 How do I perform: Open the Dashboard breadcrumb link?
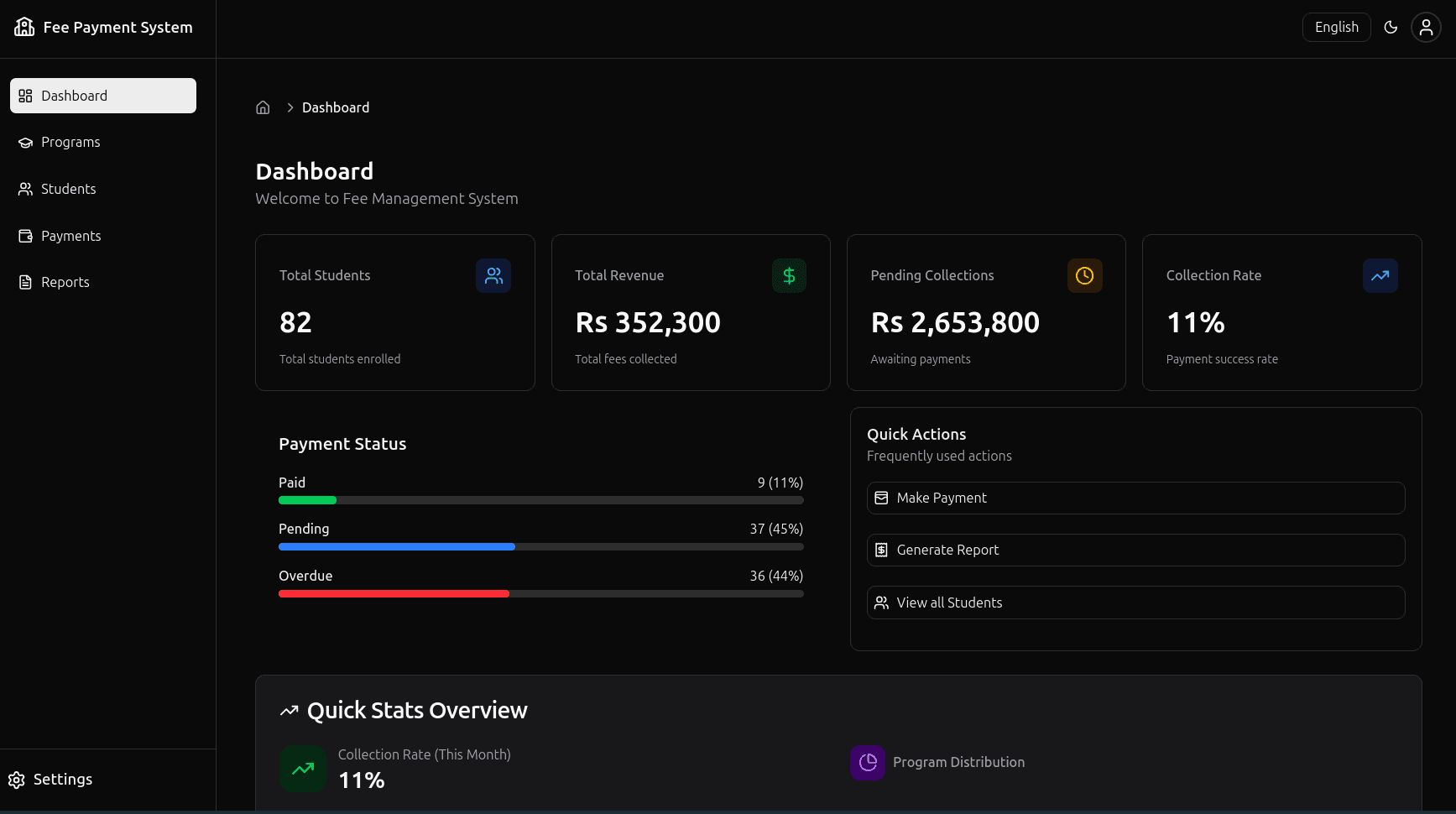coord(336,107)
